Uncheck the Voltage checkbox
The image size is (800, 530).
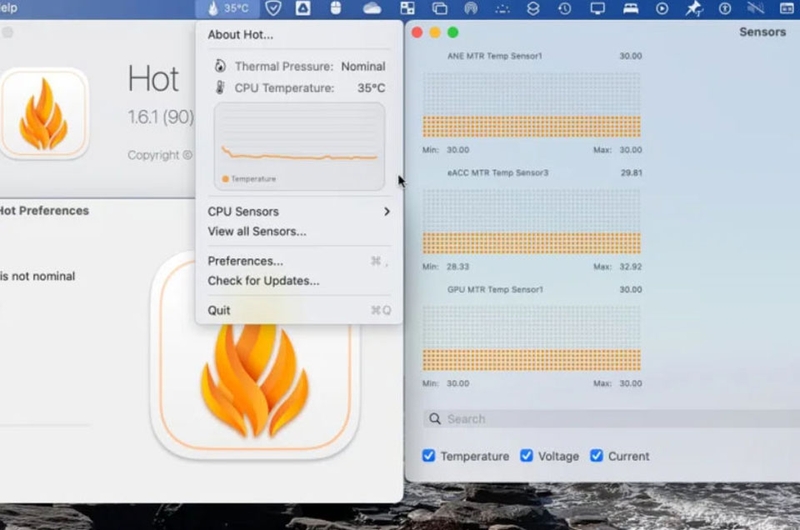click(526, 456)
